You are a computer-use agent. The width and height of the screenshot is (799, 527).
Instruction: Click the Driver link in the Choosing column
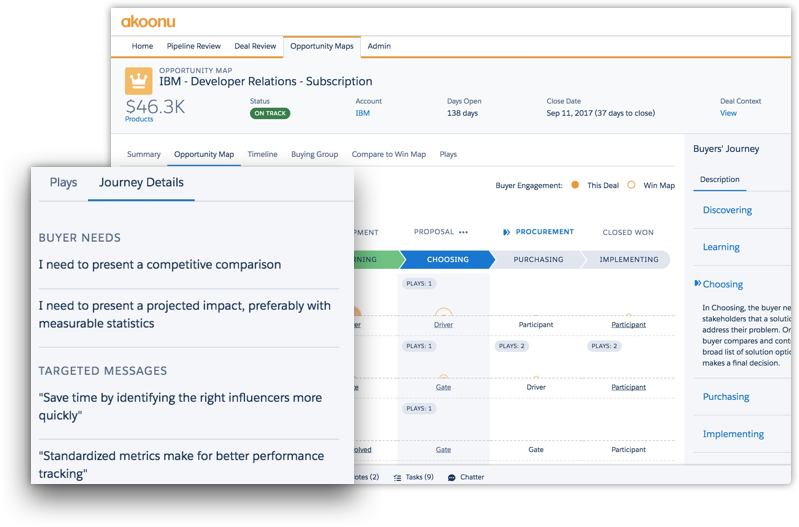pyautogui.click(x=443, y=325)
